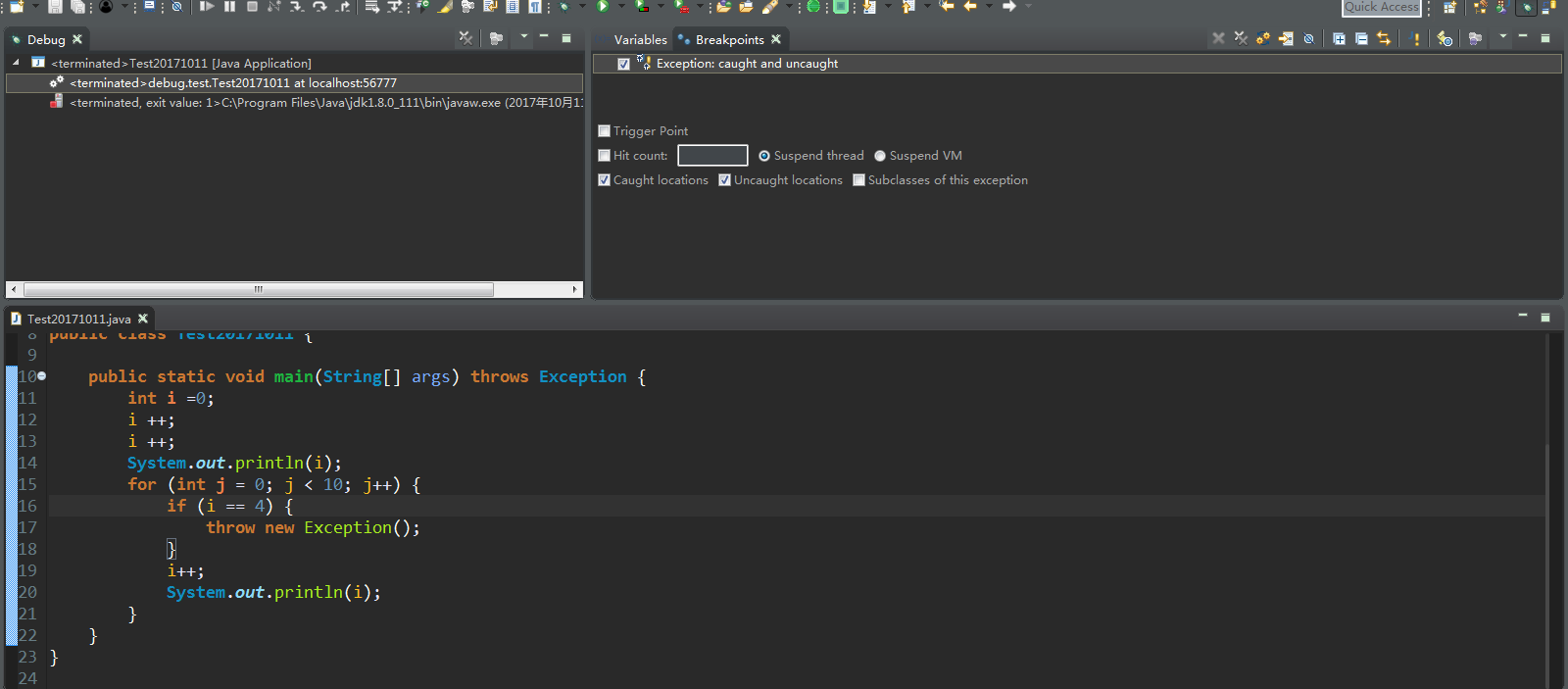Click the Back navigation arrow icon
This screenshot has height=689, width=1568.
(970, 6)
